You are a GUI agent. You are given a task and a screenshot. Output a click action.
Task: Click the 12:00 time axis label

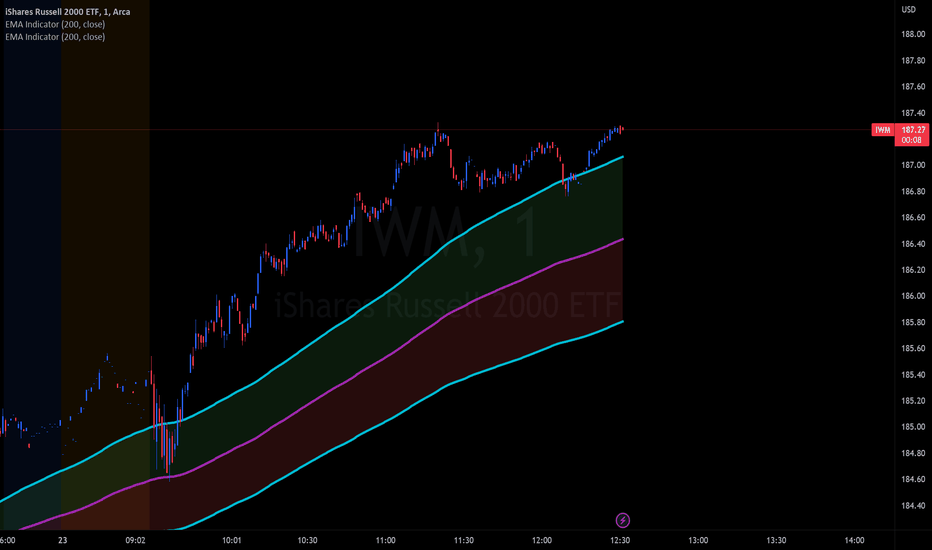[x=541, y=540]
